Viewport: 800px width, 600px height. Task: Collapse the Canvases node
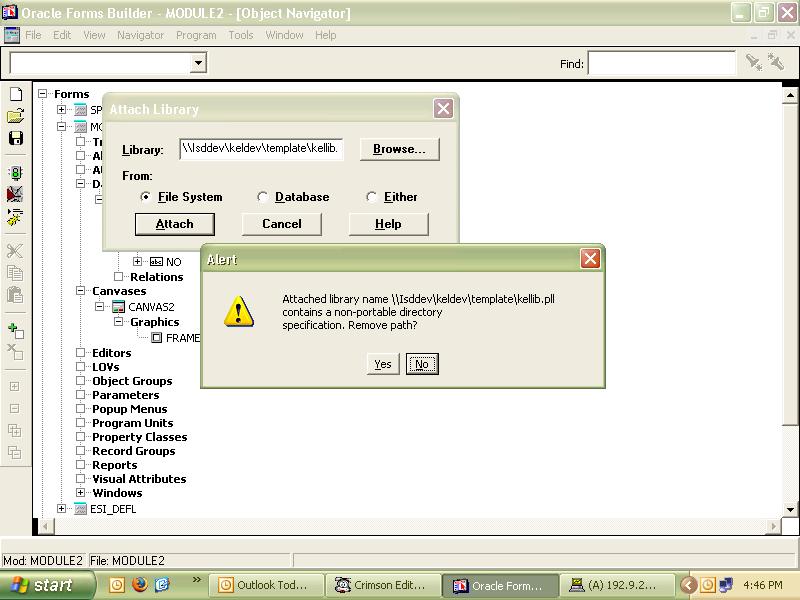pyautogui.click(x=81, y=291)
